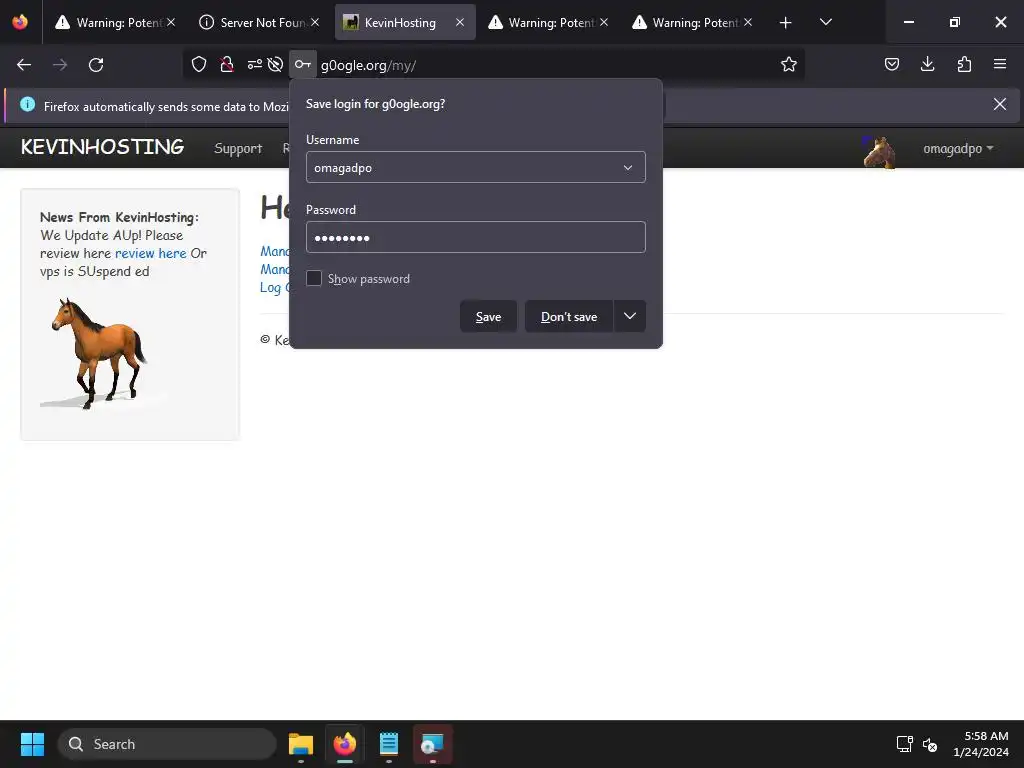The width and height of the screenshot is (1024, 768).
Task: Bookmark this page with the star icon
Action: point(789,64)
